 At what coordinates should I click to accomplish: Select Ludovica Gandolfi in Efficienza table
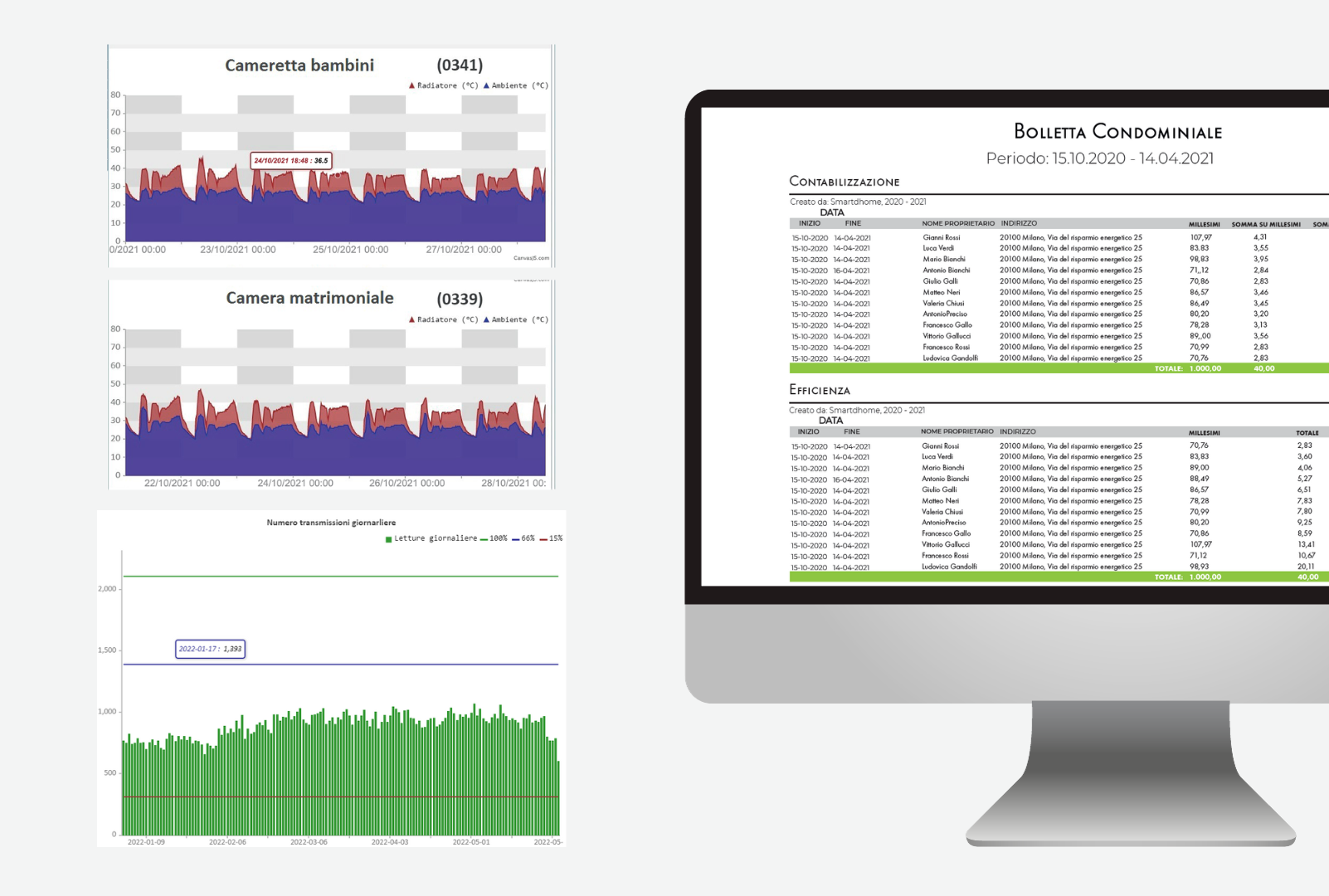pyautogui.click(x=949, y=567)
